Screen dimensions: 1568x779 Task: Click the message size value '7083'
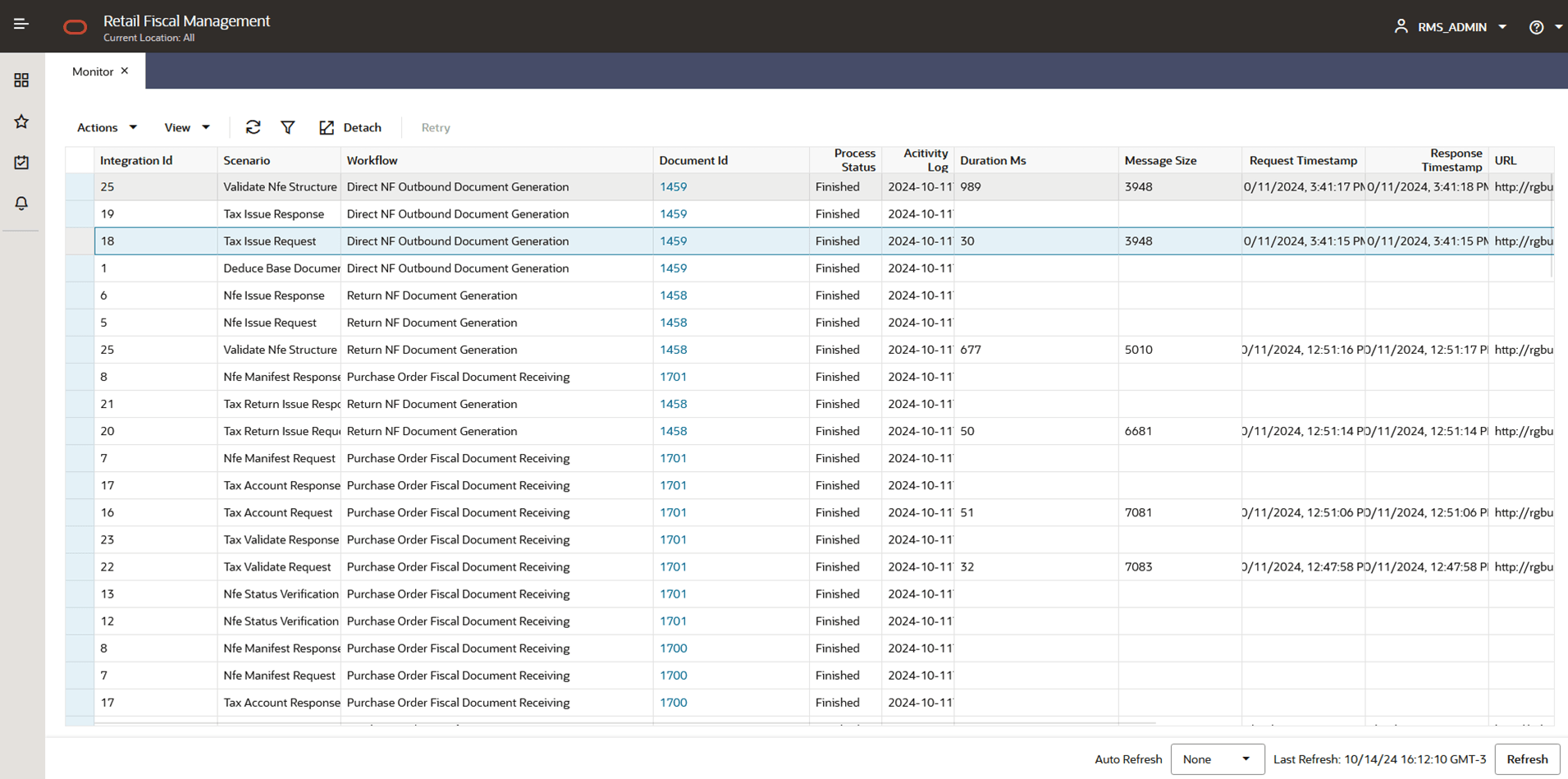tap(1138, 566)
